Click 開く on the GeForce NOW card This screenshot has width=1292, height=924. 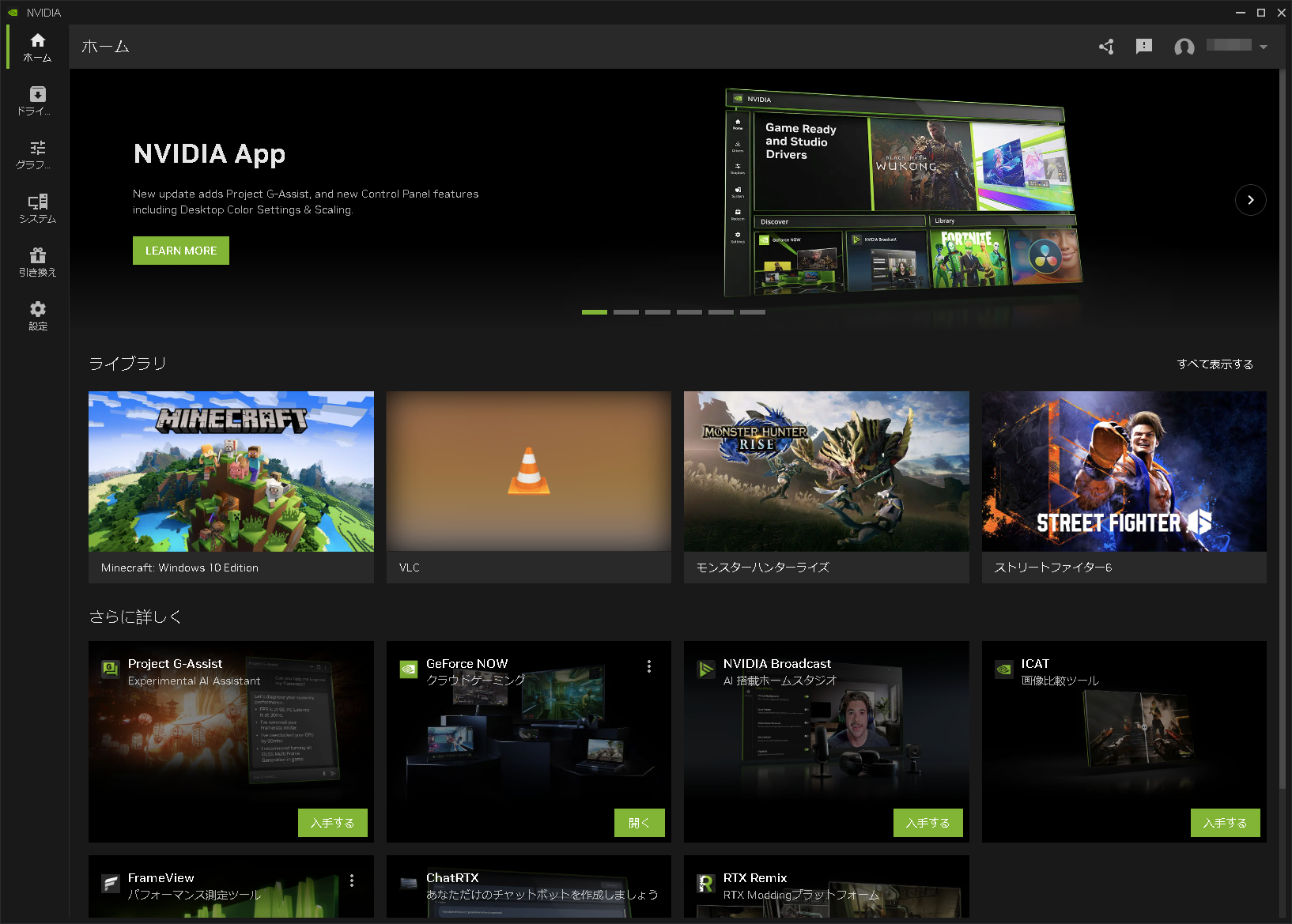(639, 823)
